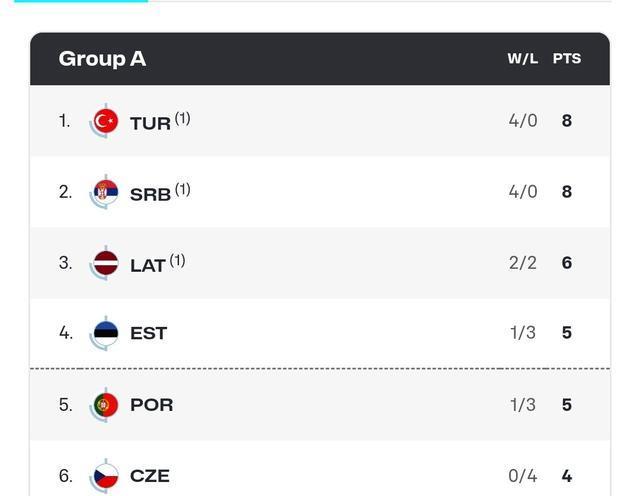Click the PTS column header
The width and height of the screenshot is (640, 496).
pos(566,59)
